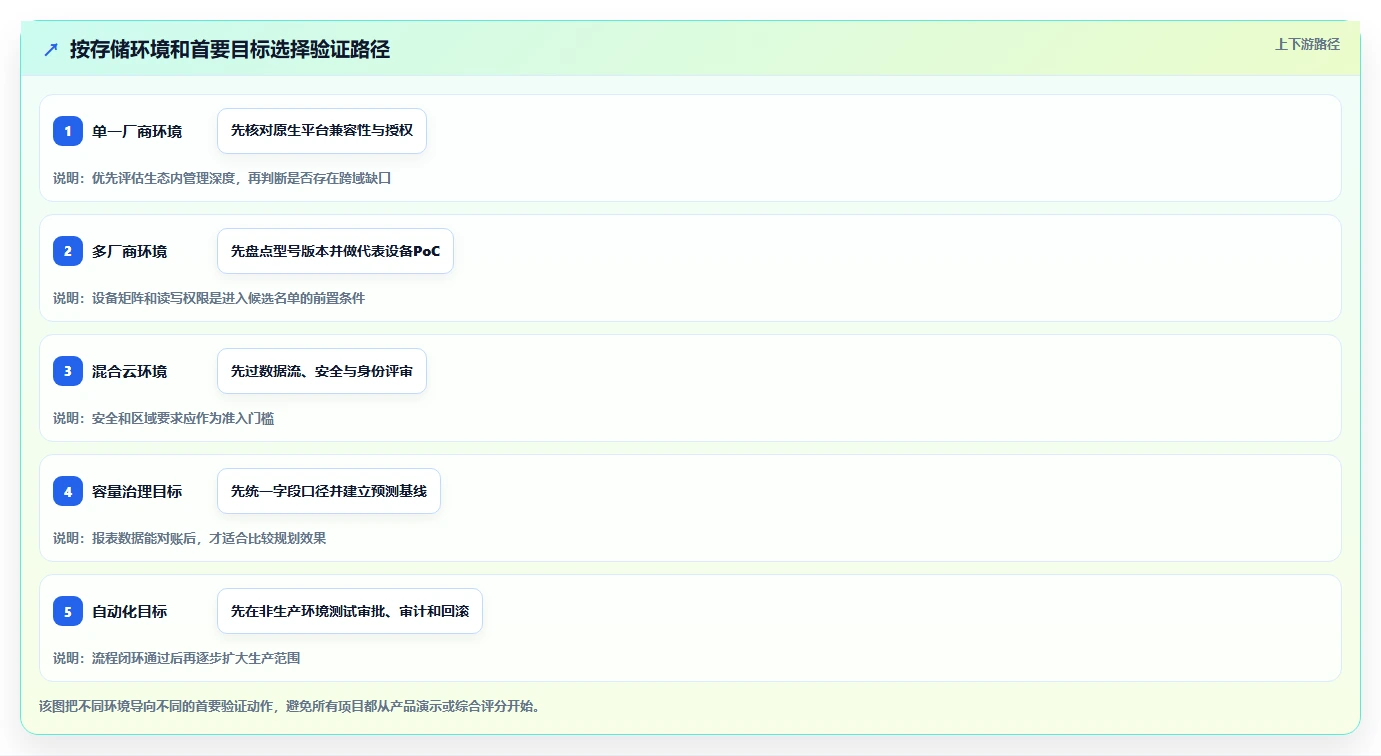The image size is (1381, 756).
Task: Click the 多厂商环境 heading
Action: tap(130, 251)
